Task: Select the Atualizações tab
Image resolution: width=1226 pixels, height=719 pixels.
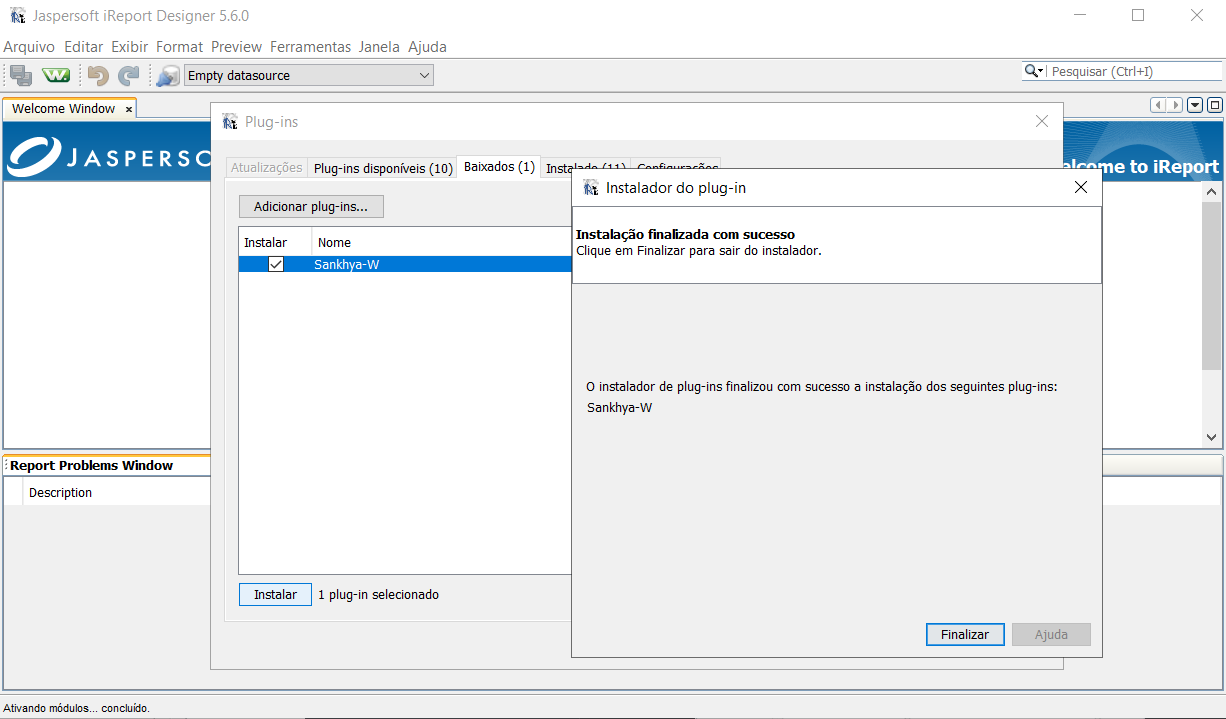Action: [267, 168]
